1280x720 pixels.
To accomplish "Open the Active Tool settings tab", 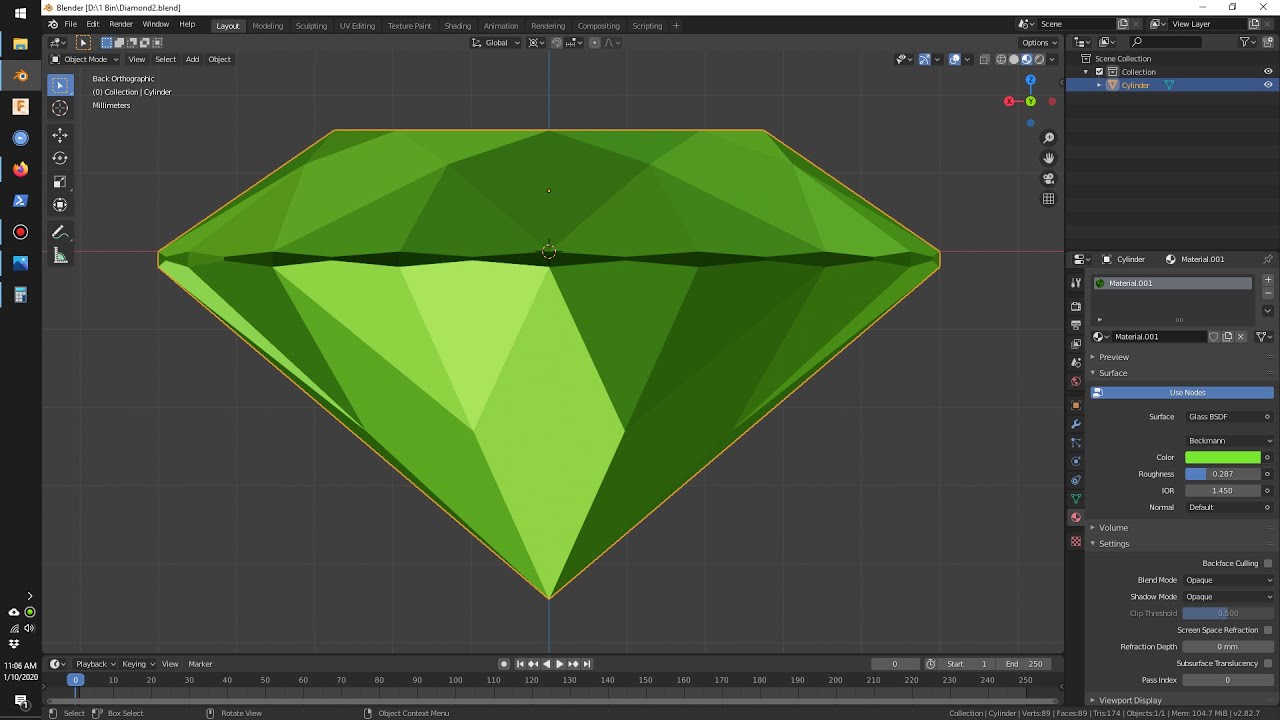I will [x=1076, y=283].
